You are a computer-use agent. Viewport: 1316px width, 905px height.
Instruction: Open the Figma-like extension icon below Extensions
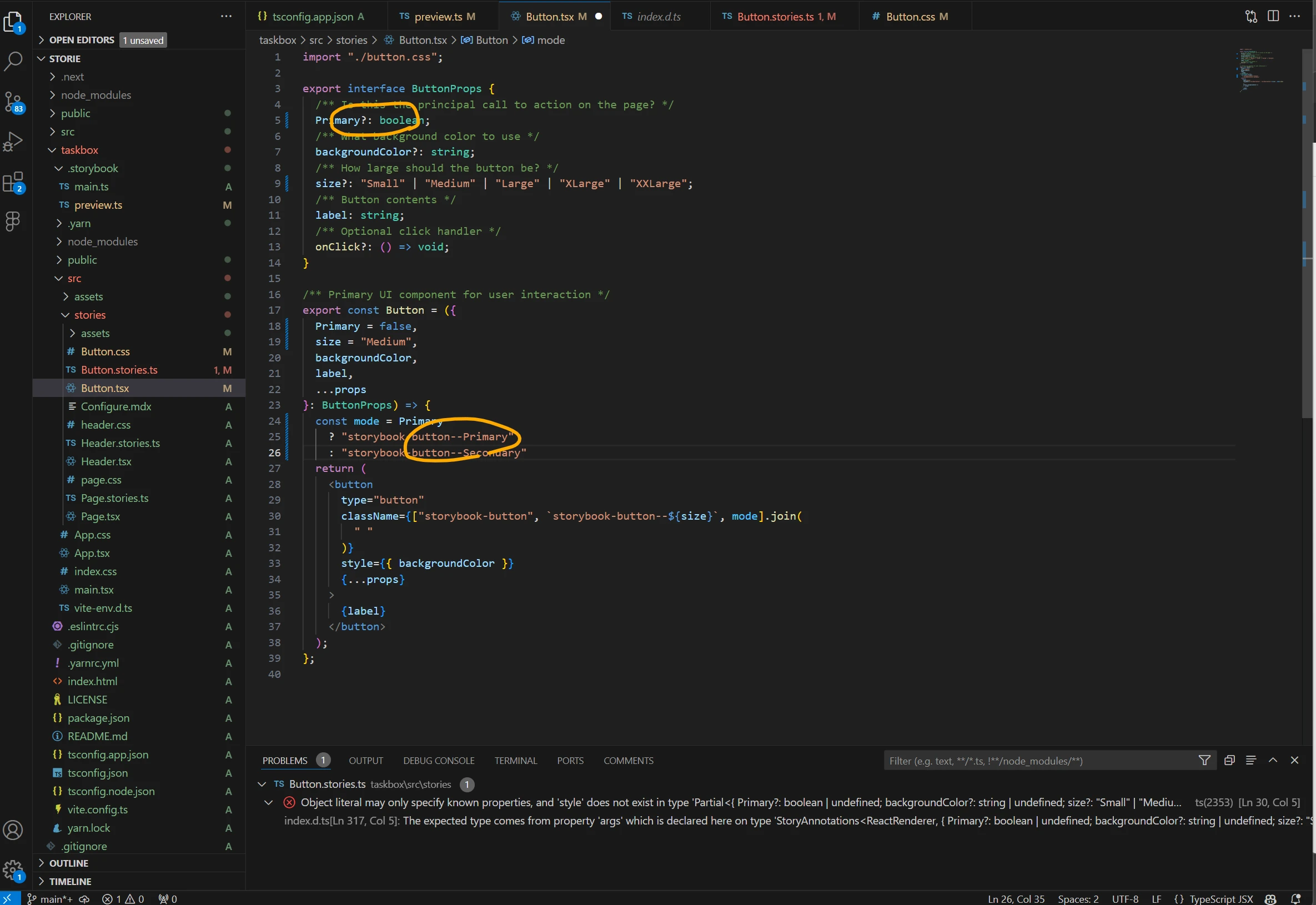[x=13, y=220]
